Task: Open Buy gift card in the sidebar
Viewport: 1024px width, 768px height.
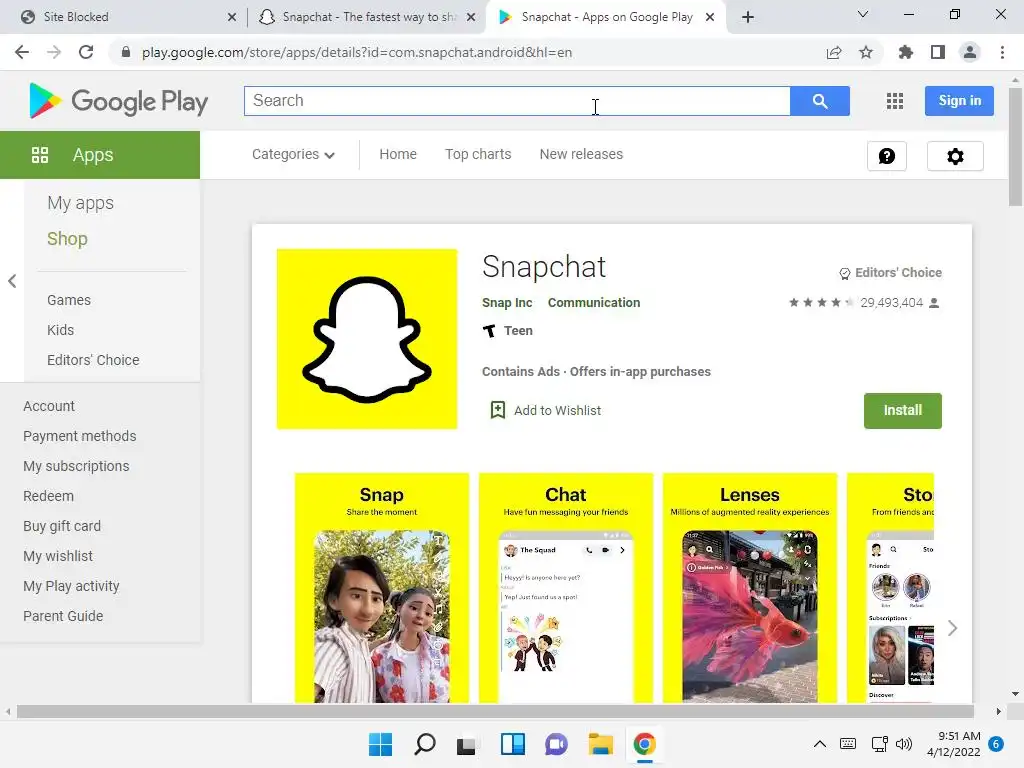Action: coord(62,526)
